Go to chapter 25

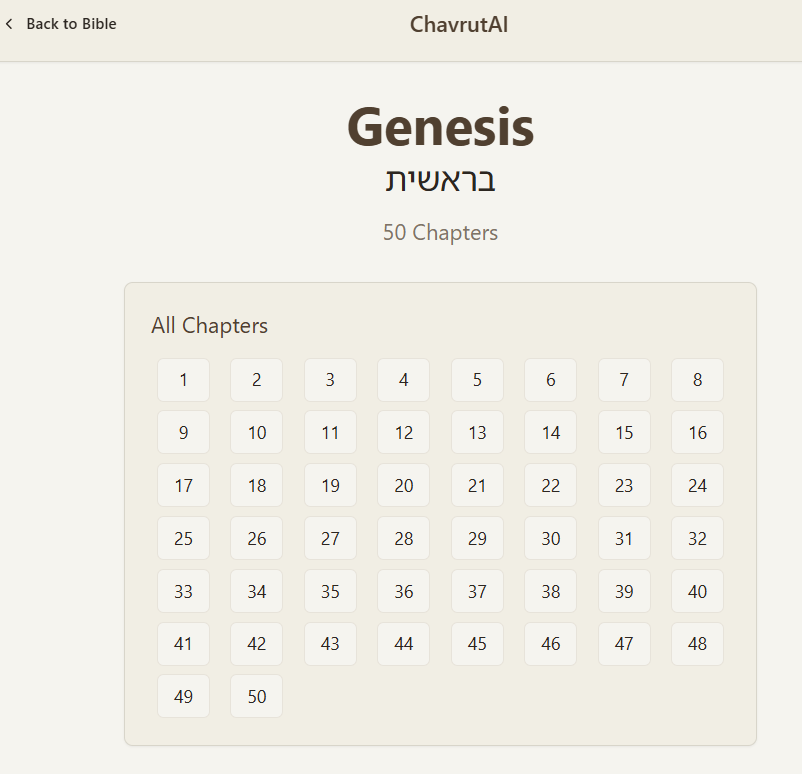183,538
